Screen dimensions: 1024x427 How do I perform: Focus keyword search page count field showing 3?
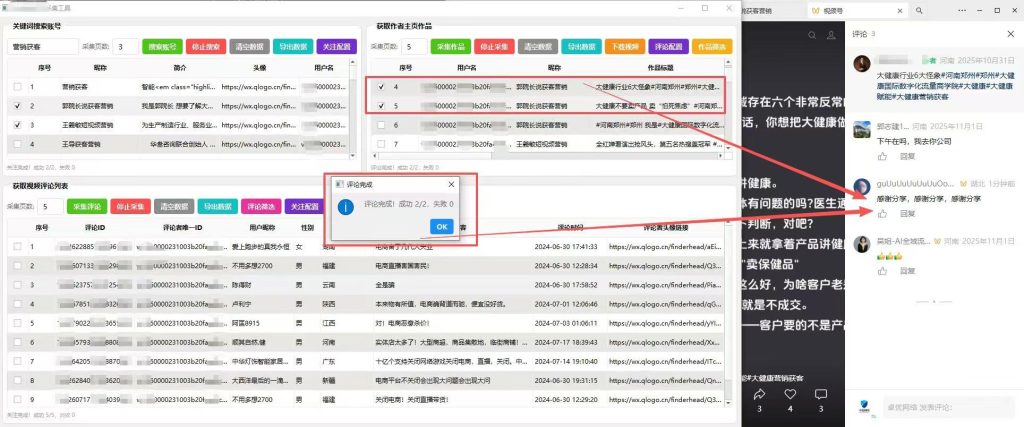[125, 47]
